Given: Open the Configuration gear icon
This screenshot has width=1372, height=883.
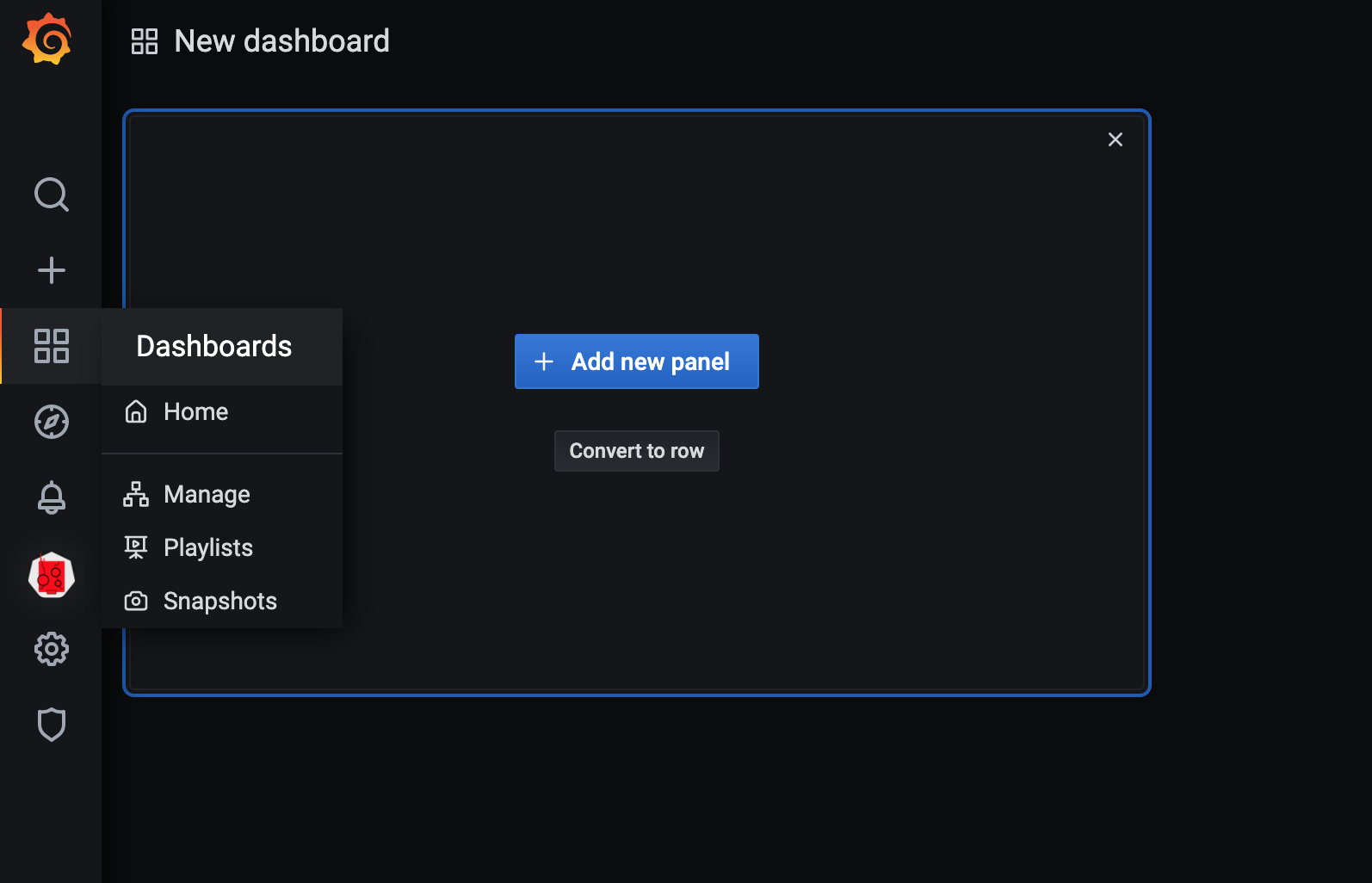Looking at the screenshot, I should click(52, 649).
